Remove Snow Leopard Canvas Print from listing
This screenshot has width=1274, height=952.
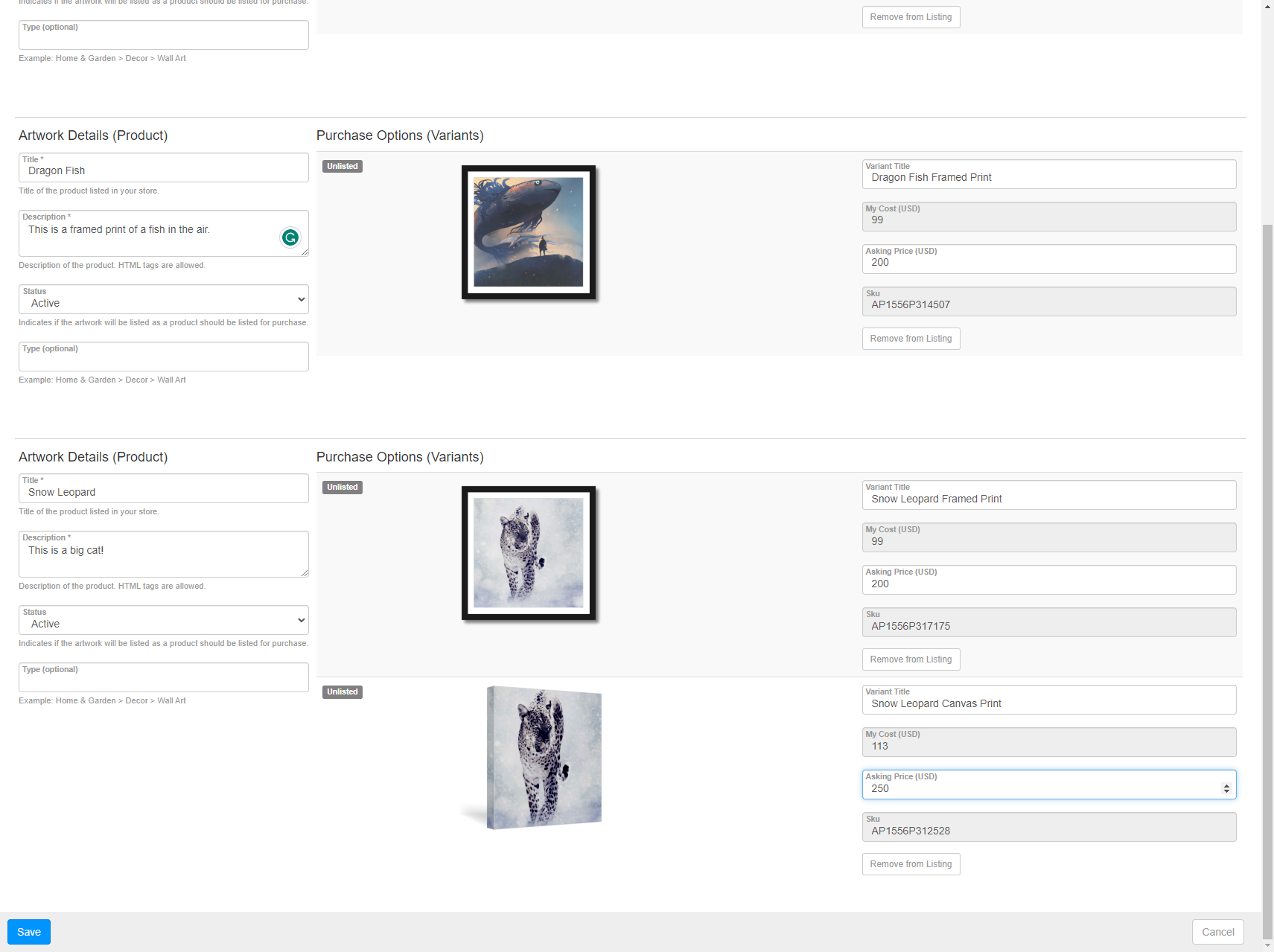[911, 864]
